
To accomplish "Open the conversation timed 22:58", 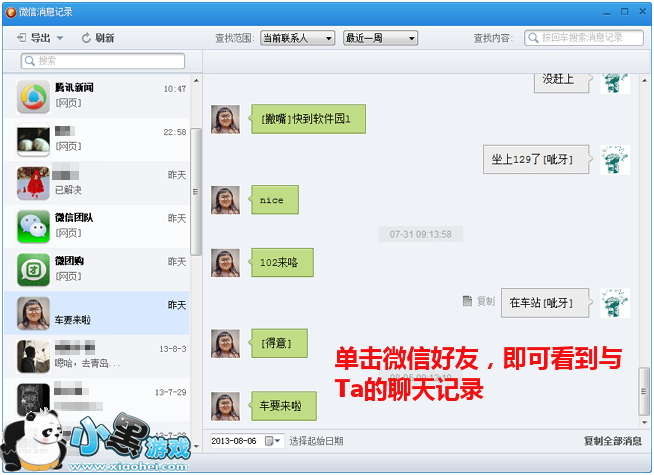I will (x=97, y=139).
